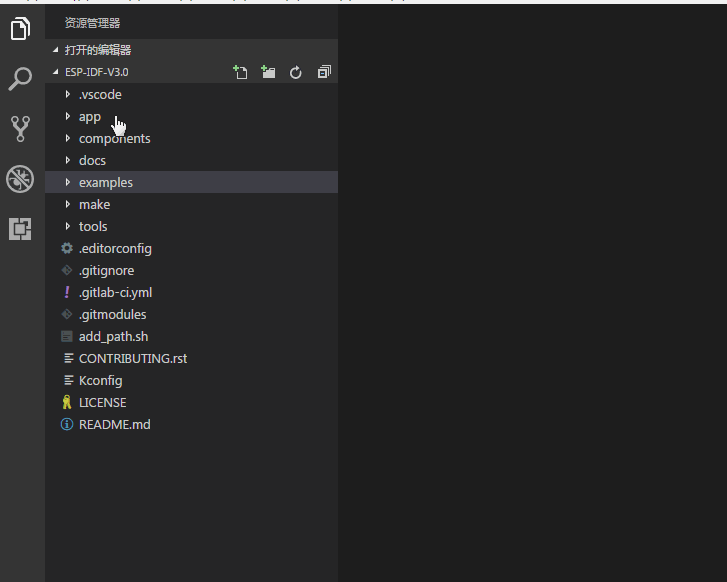The image size is (727, 582).
Task: Select the docs folder name
Action: [x=92, y=160]
